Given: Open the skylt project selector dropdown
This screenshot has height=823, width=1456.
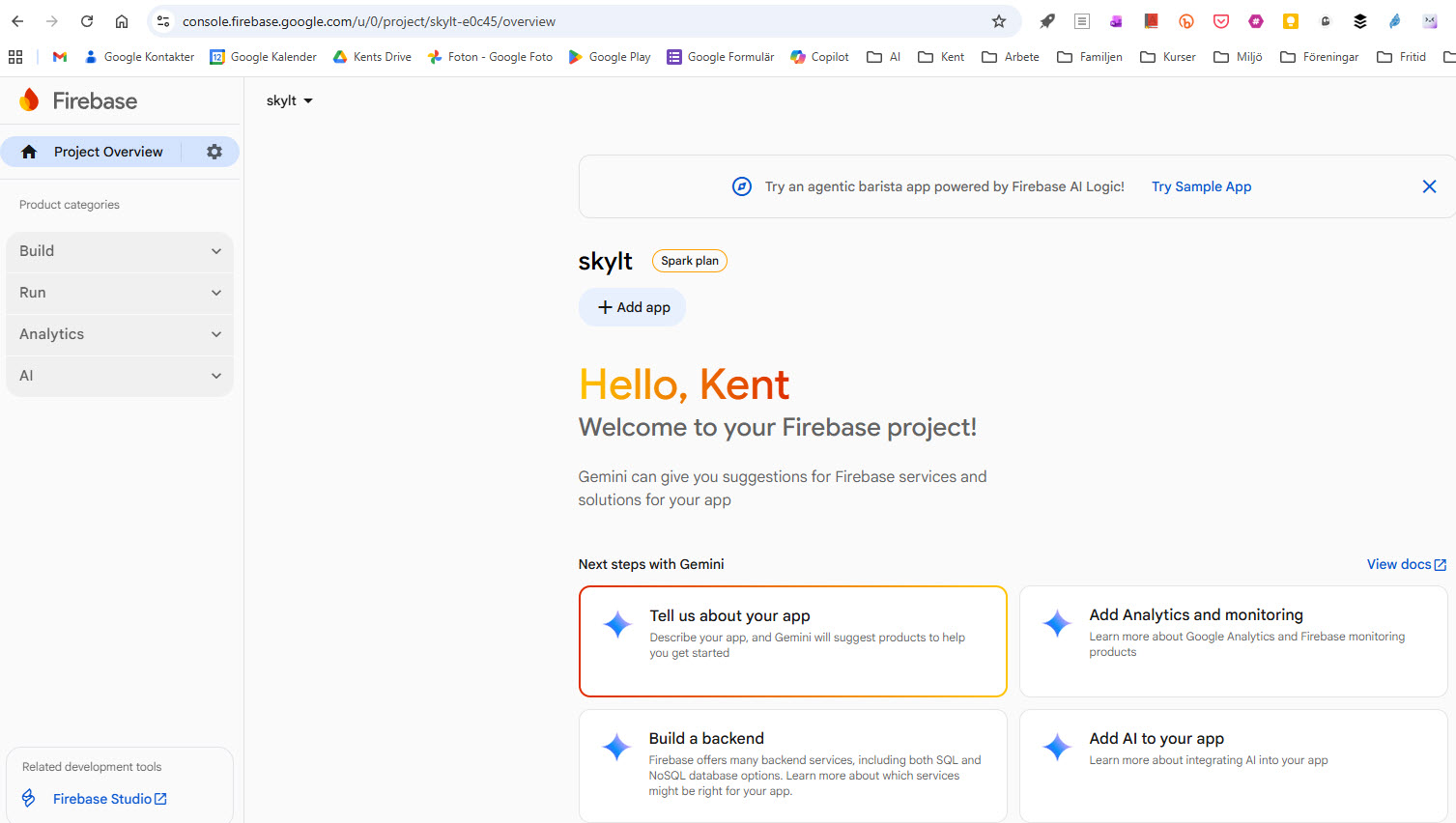Looking at the screenshot, I should [290, 100].
